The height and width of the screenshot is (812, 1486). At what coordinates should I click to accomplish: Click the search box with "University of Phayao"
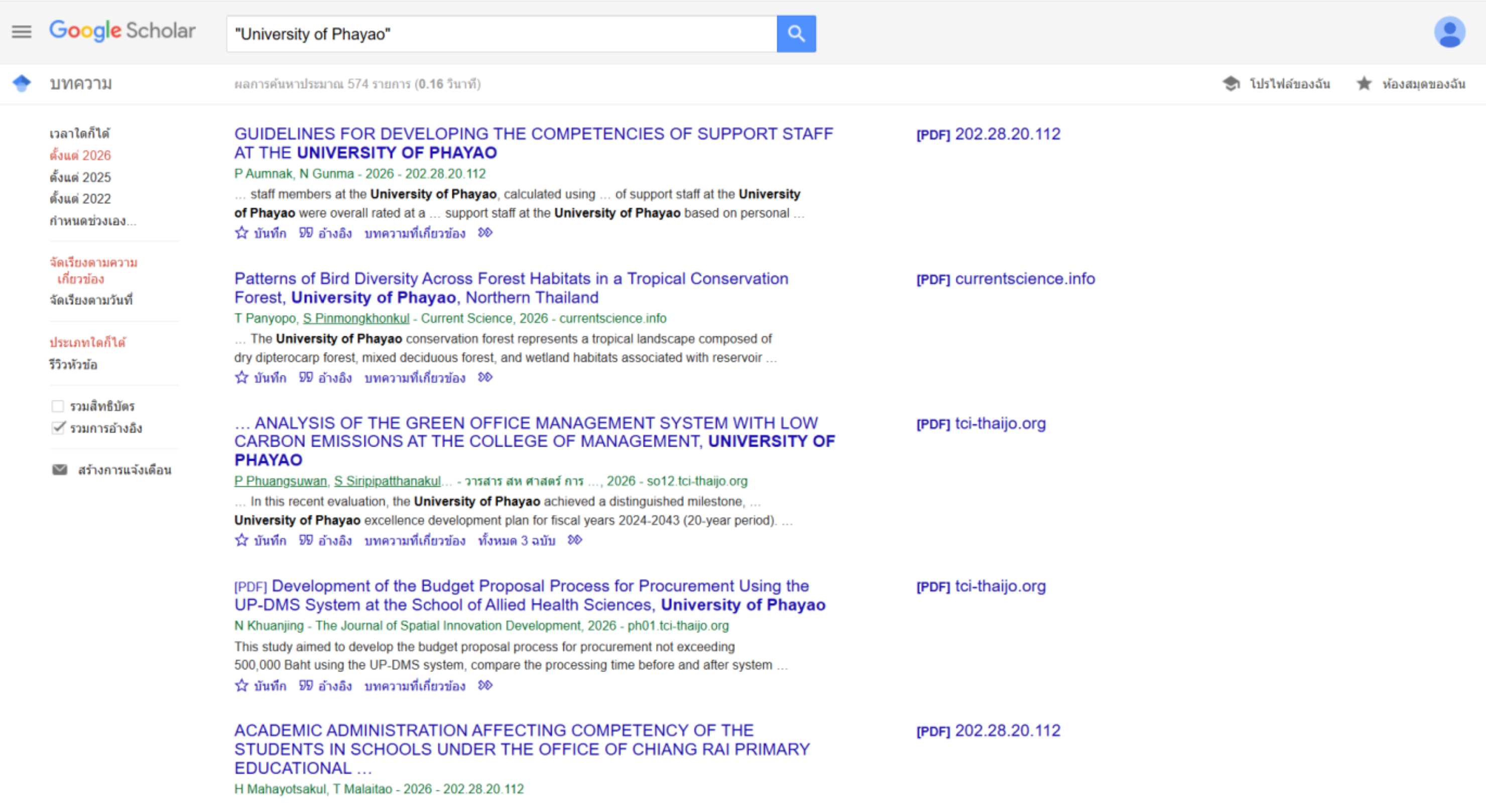click(x=502, y=34)
